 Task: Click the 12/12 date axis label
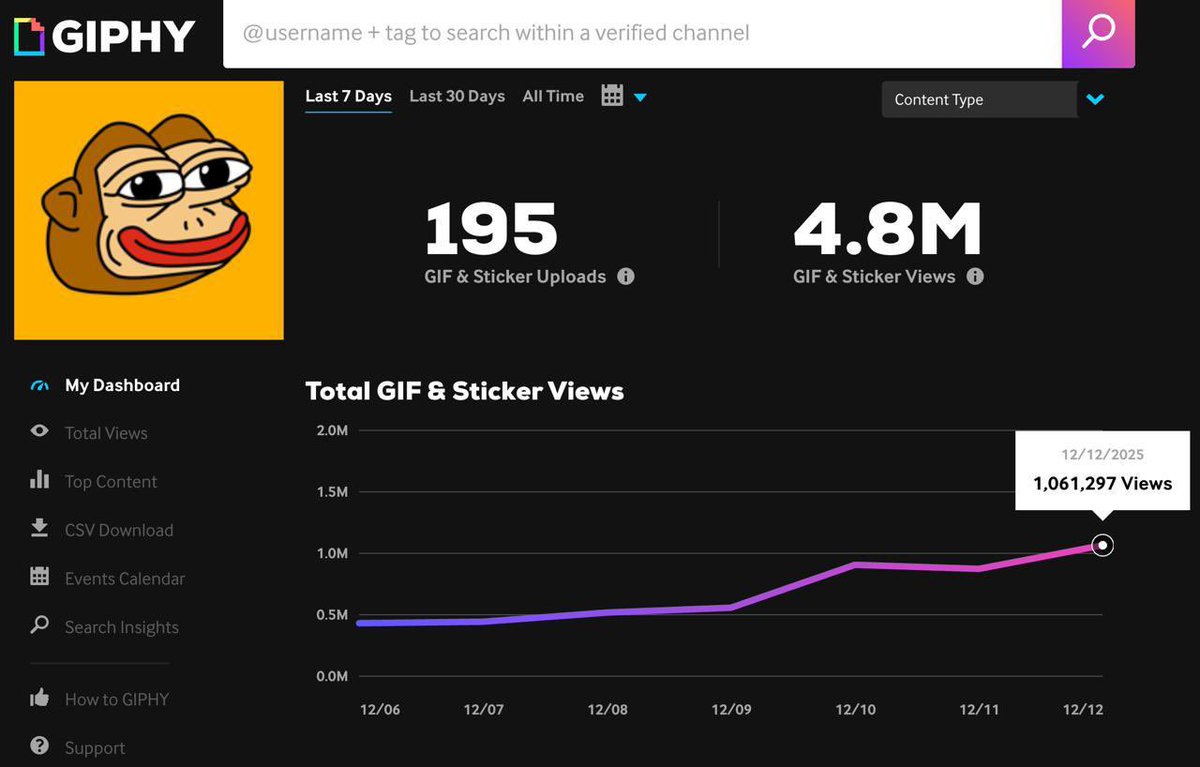tap(1083, 710)
